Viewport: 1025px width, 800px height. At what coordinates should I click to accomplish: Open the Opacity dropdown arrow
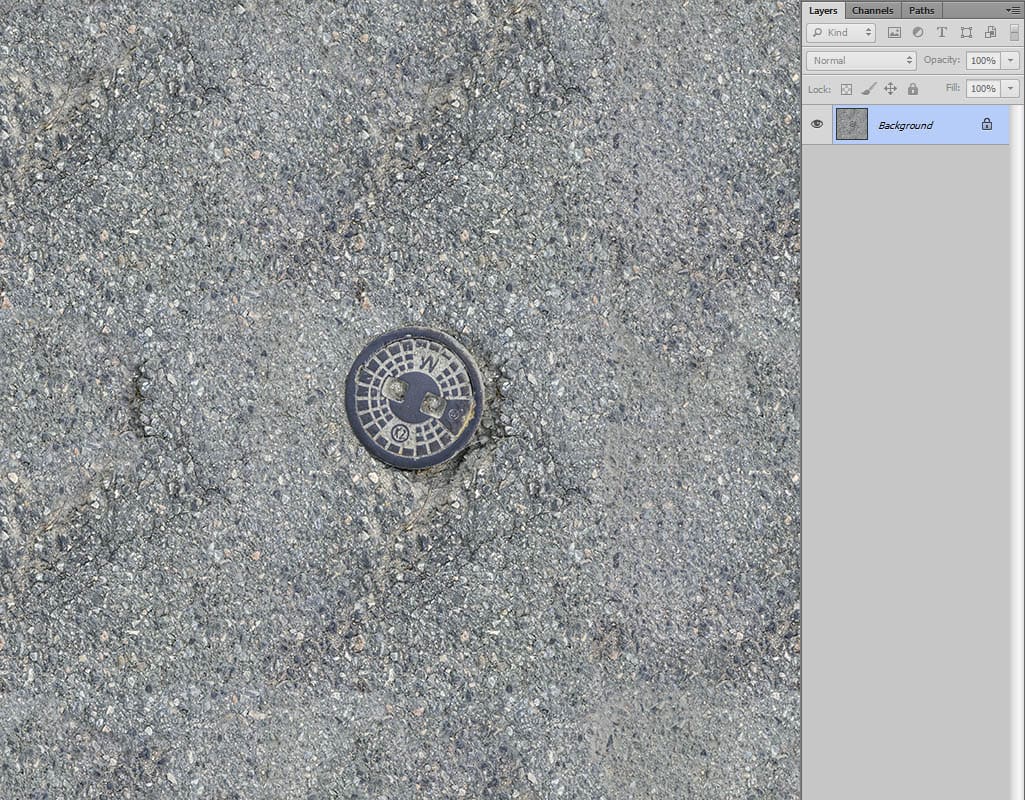click(1011, 60)
